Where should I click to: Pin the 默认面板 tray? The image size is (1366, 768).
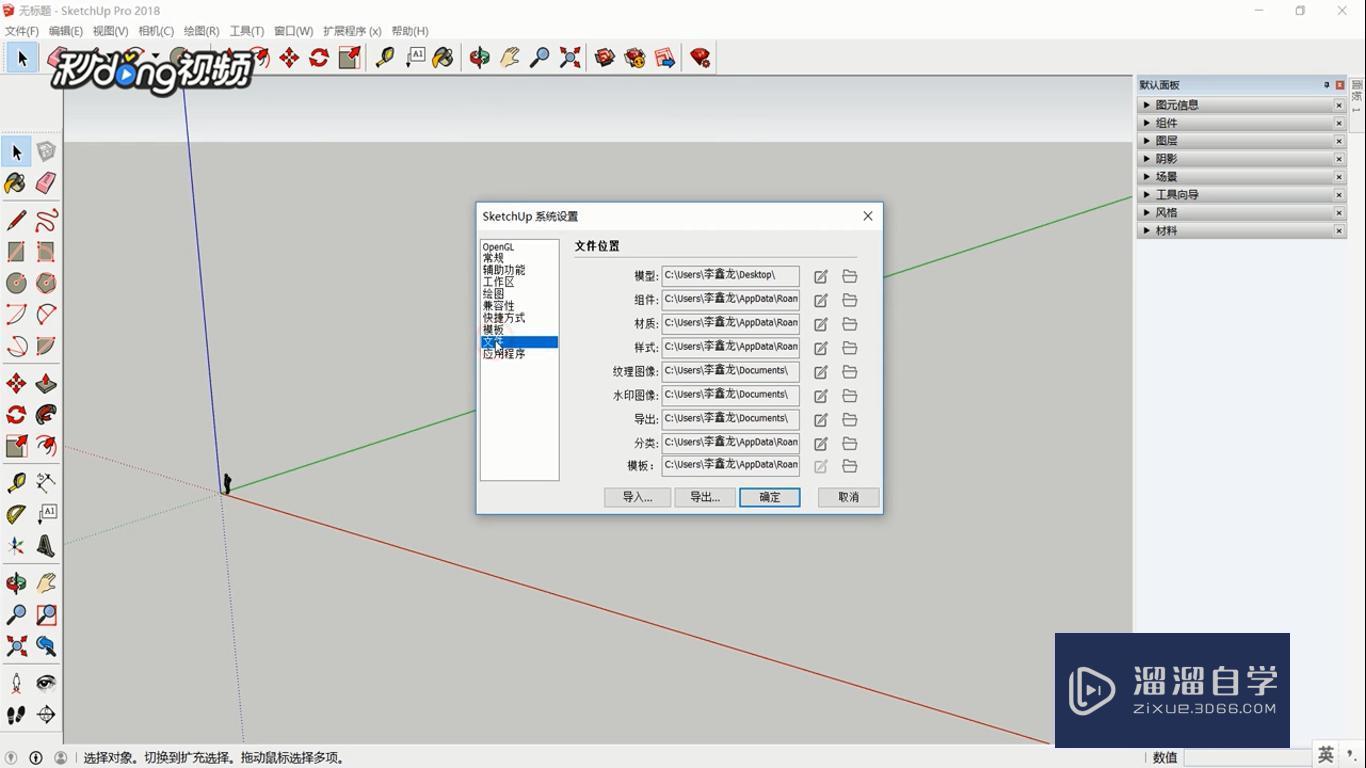[1327, 85]
